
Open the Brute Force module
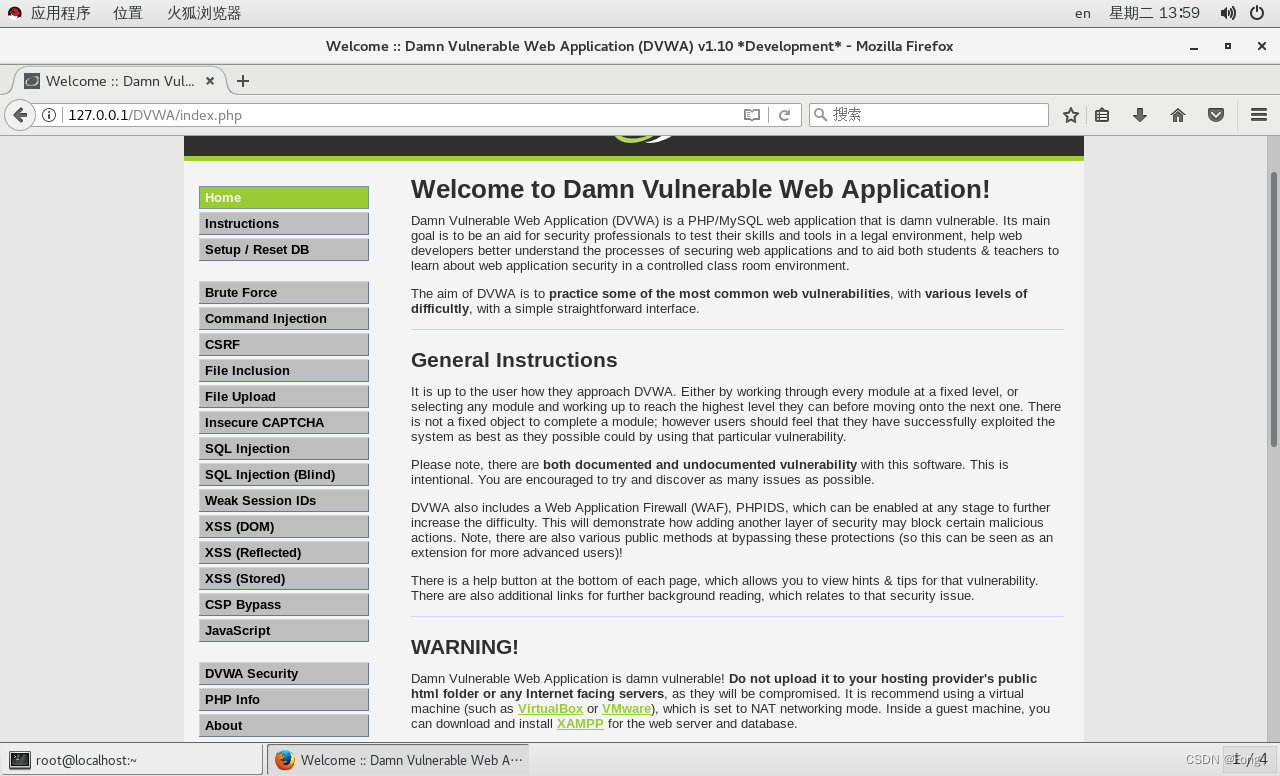click(284, 293)
